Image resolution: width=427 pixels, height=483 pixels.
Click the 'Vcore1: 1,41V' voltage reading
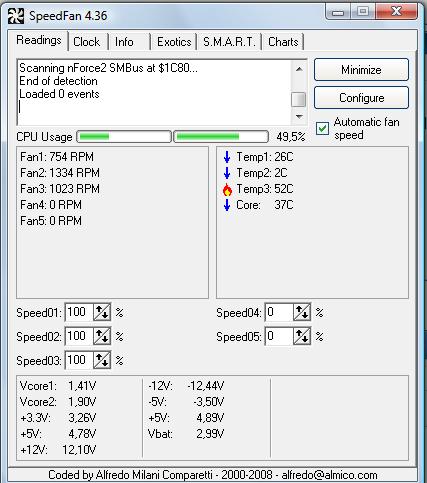pyautogui.click(x=58, y=386)
